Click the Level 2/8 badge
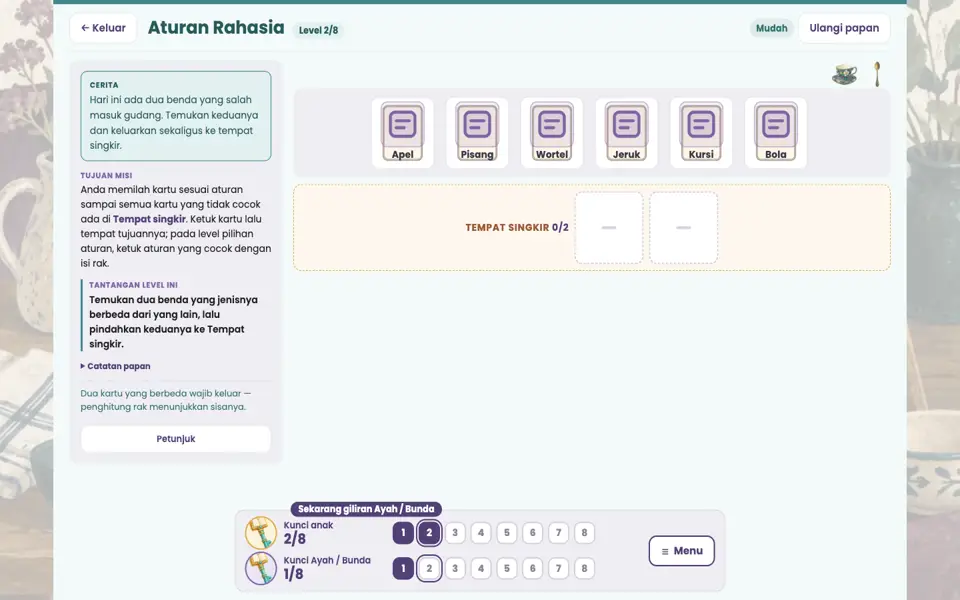 (x=318, y=30)
